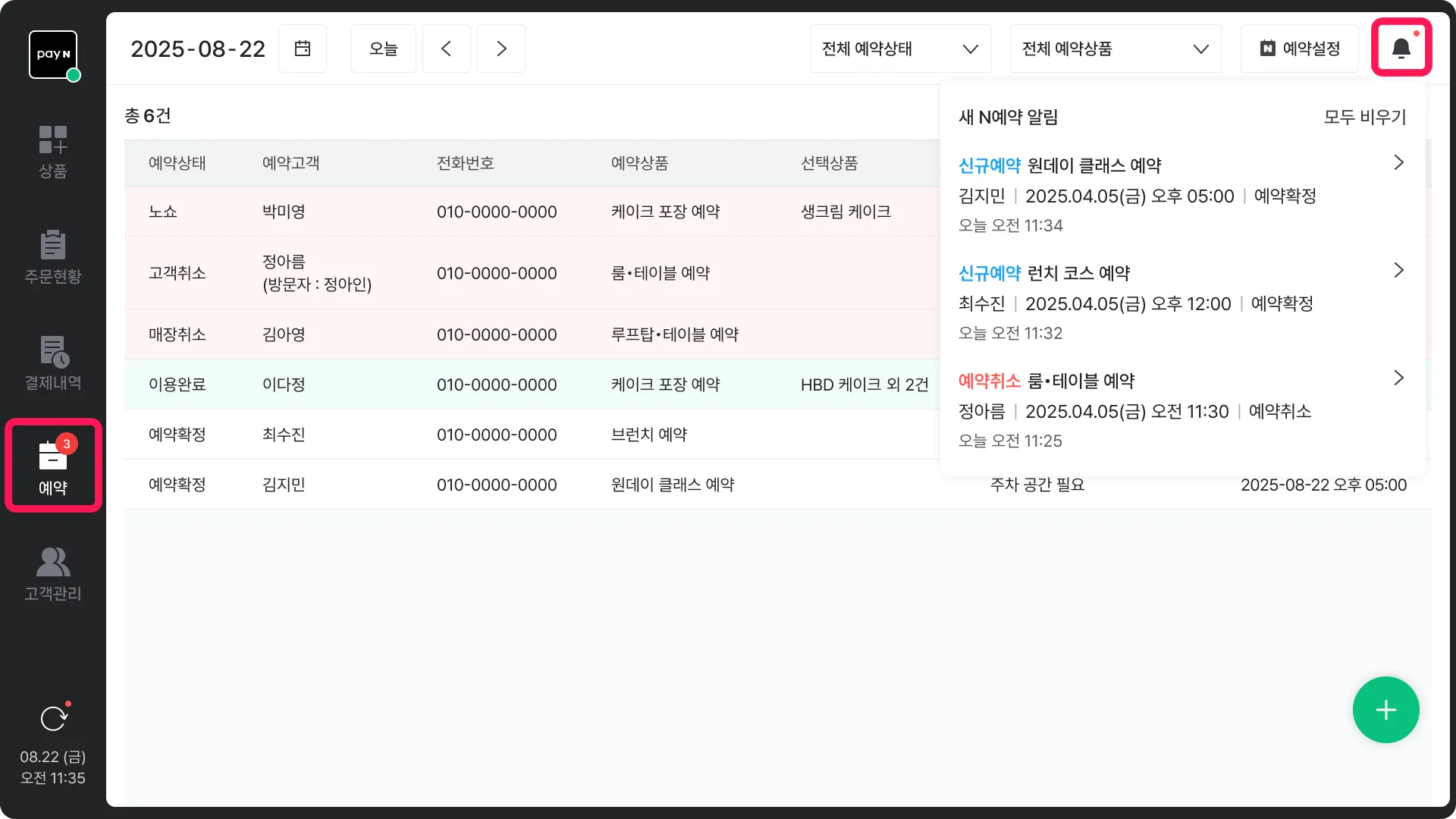The height and width of the screenshot is (819, 1456).
Task: Open the 예약 sidebar menu
Action: point(53,466)
